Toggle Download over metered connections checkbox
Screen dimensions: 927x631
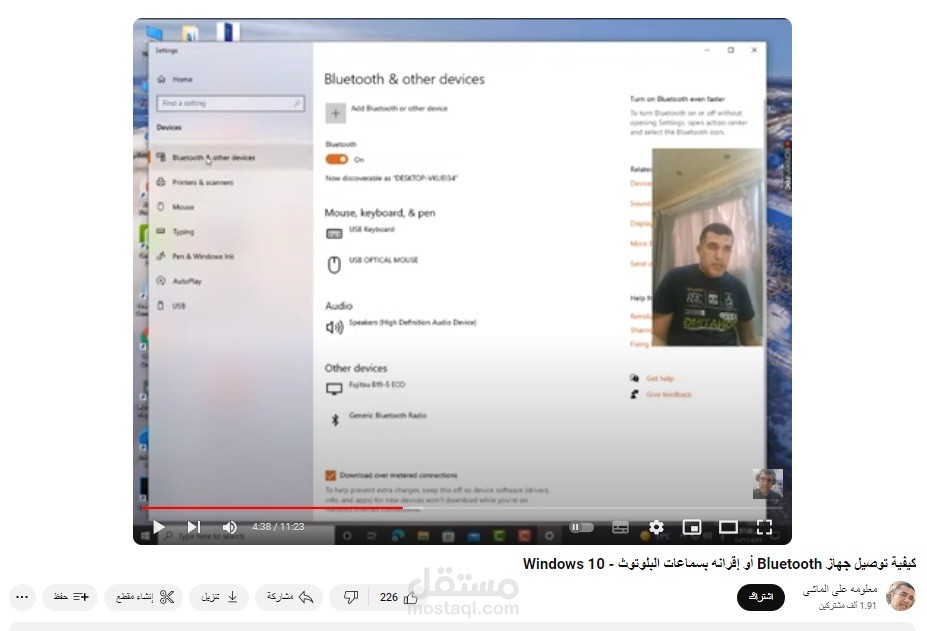coord(330,475)
